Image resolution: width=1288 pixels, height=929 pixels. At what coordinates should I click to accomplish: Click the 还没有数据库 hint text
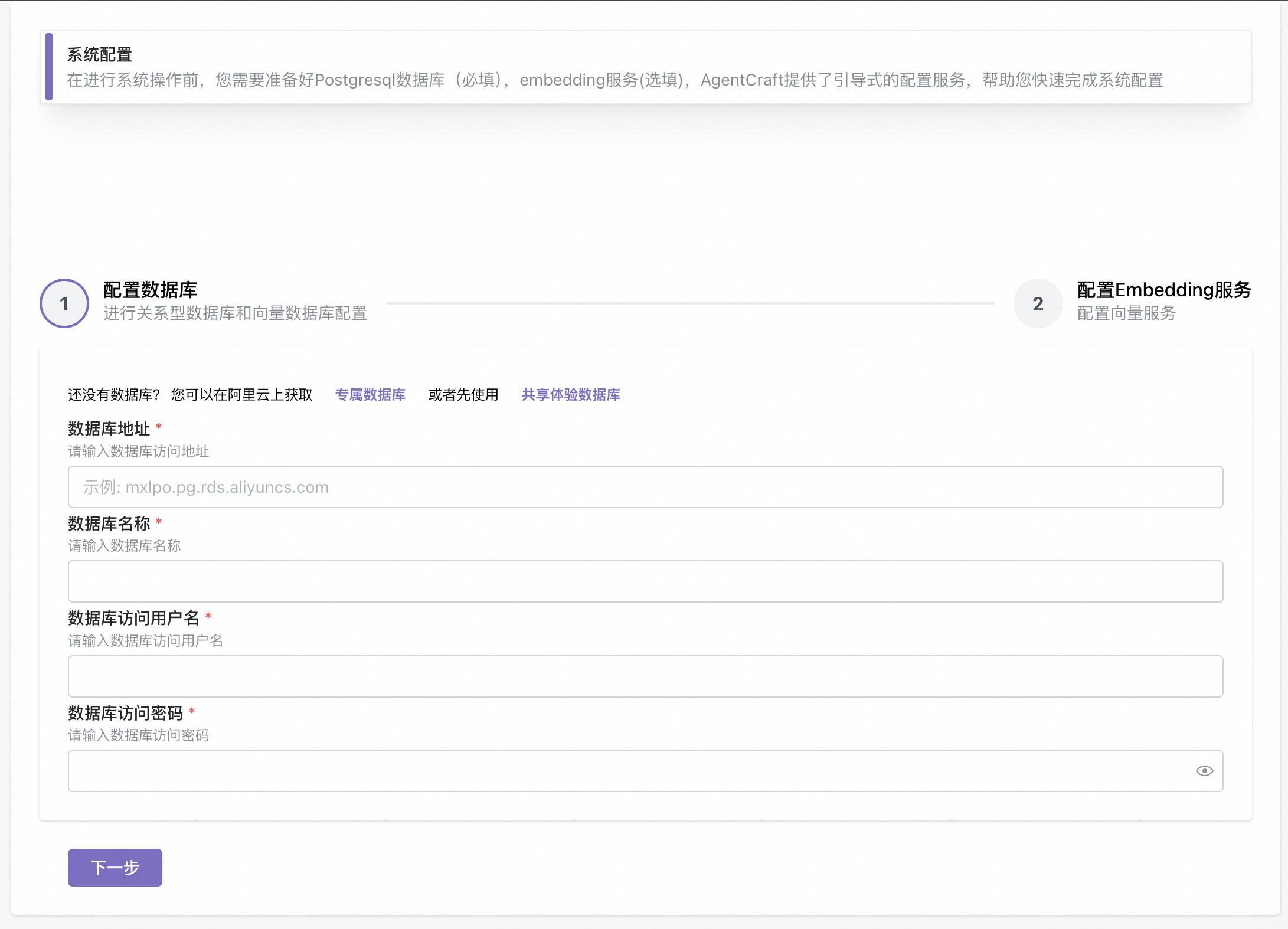113,395
